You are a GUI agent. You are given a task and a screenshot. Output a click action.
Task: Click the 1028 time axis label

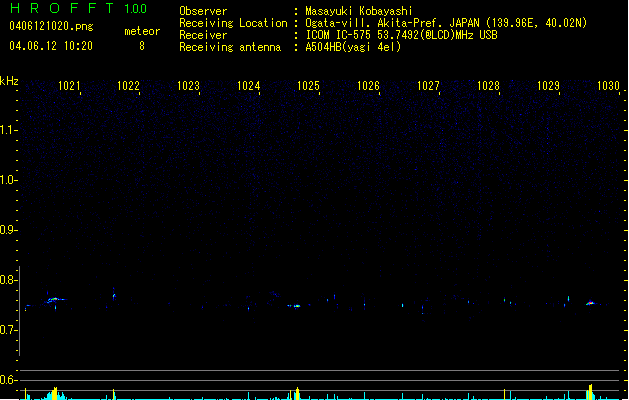tap(488, 86)
